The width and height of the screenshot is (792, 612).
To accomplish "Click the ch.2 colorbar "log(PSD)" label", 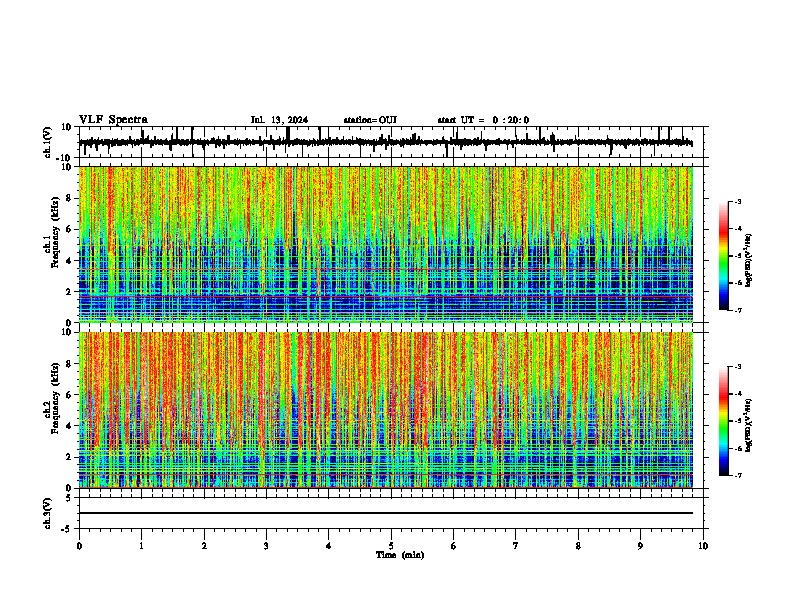I will pyautogui.click(x=748, y=426).
